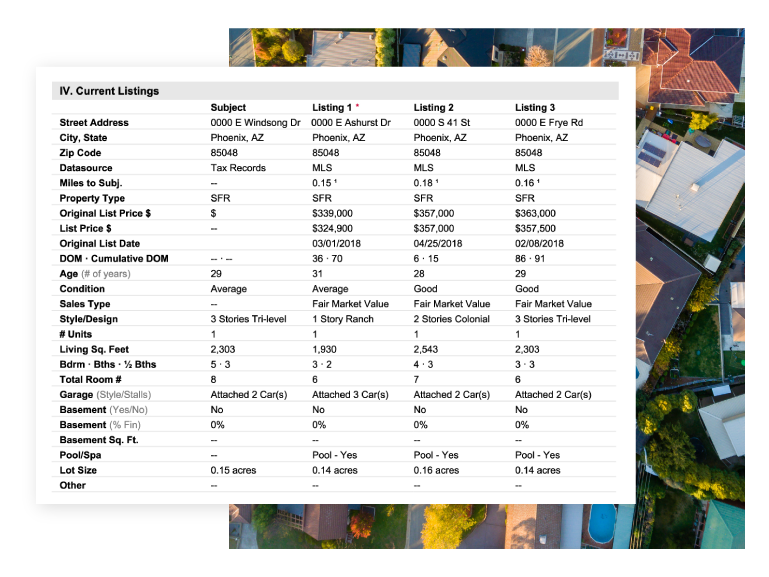769x577 pixels.
Task: Click the 'Garage (Style/Stalls)' row label
Action: coord(105,395)
